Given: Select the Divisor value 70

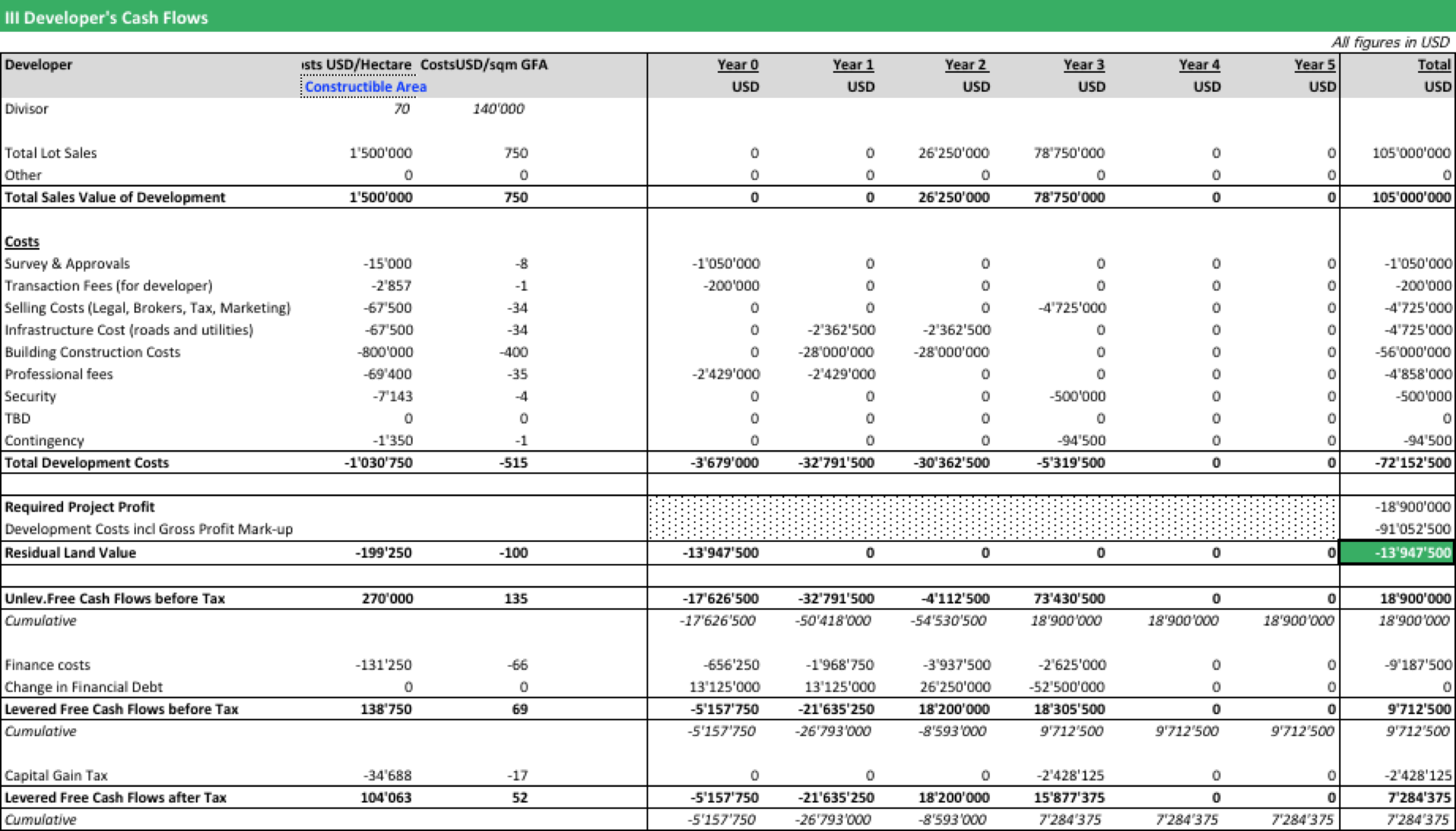Looking at the screenshot, I should click(402, 109).
